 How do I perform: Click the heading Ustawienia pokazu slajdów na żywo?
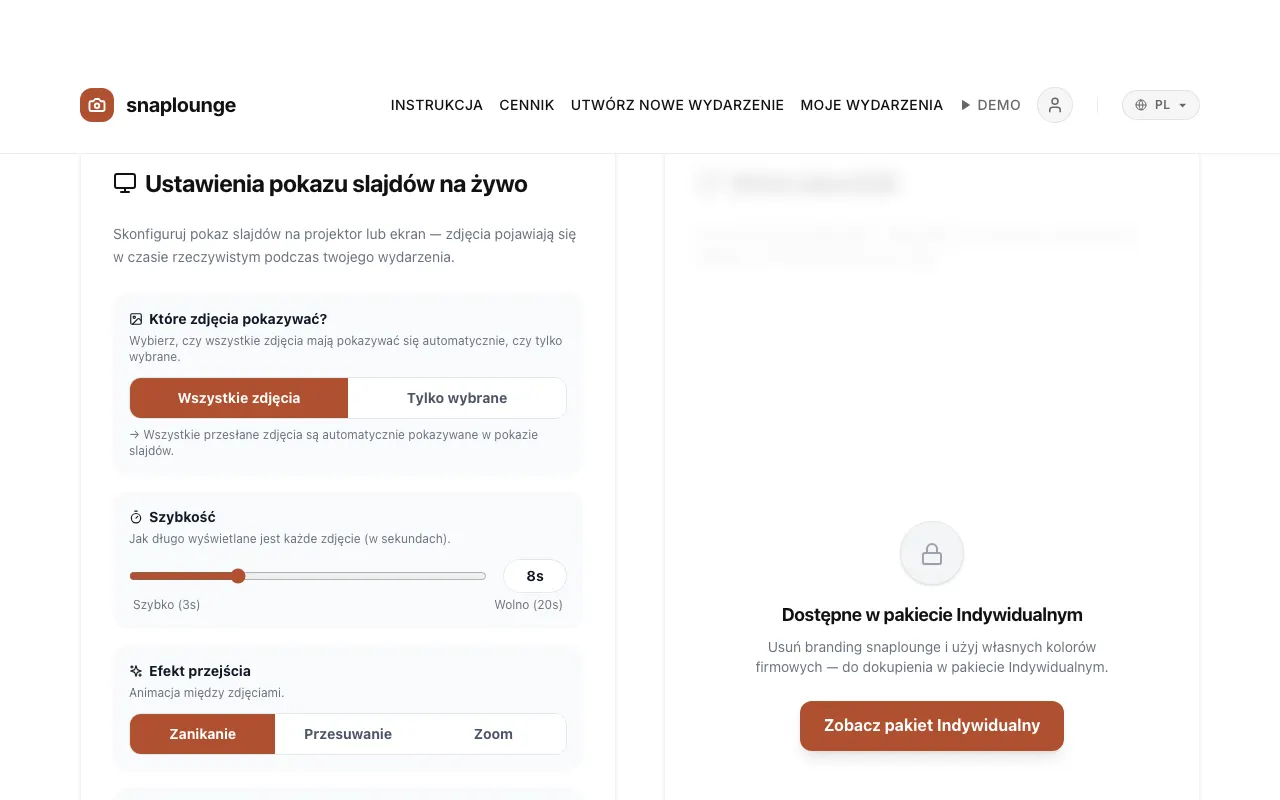coord(336,184)
